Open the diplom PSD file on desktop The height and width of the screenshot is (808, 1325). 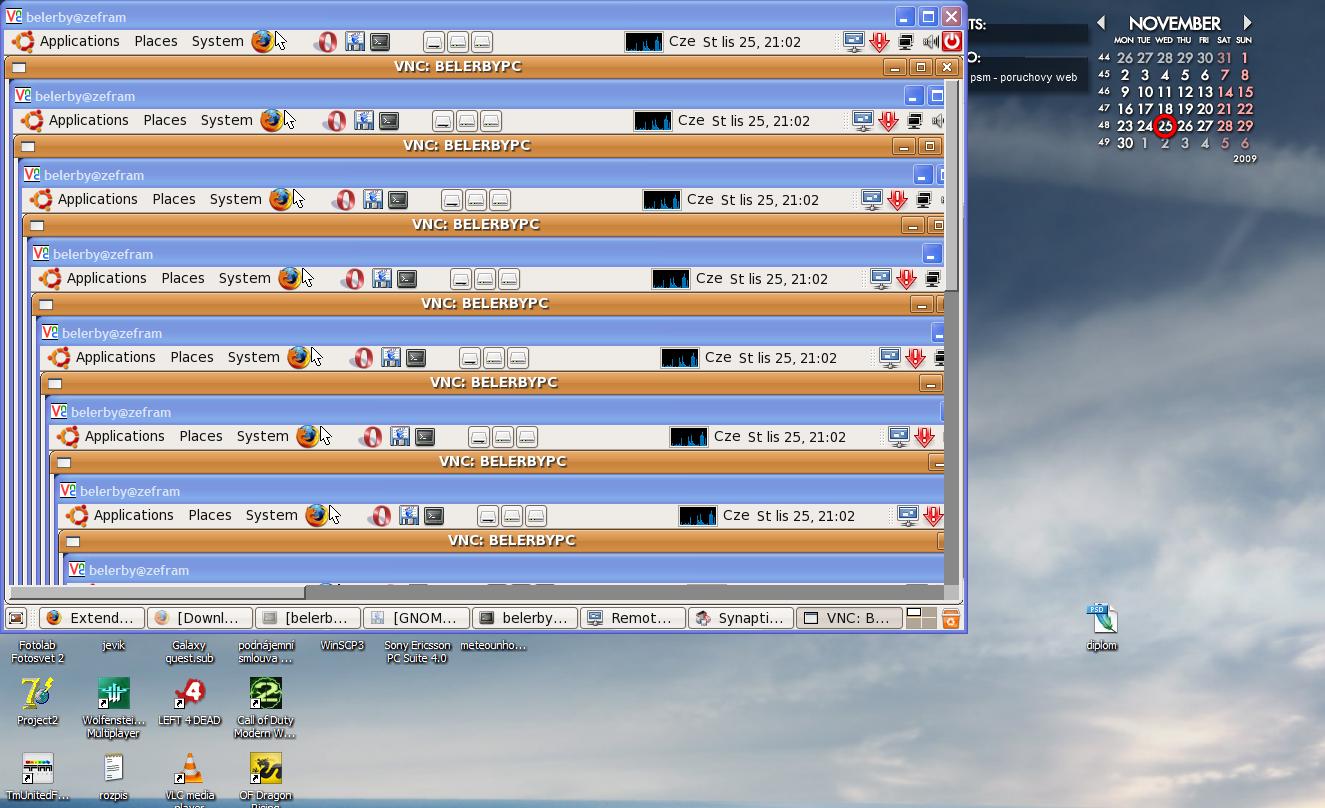1102,619
